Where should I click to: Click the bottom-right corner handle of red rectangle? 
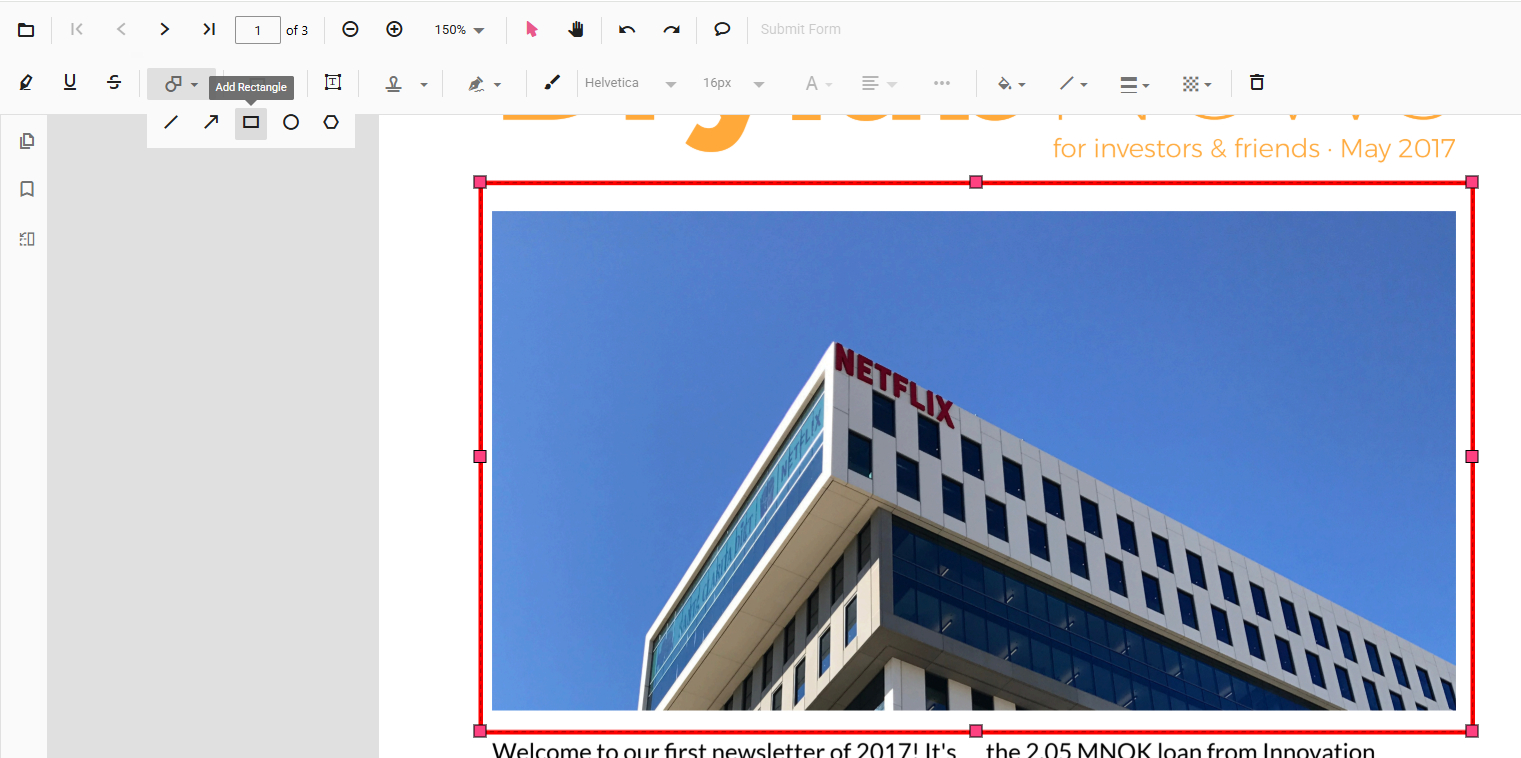pos(1472,731)
